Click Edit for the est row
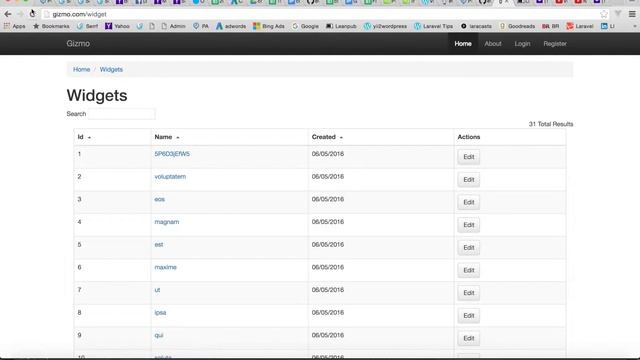 tap(469, 248)
